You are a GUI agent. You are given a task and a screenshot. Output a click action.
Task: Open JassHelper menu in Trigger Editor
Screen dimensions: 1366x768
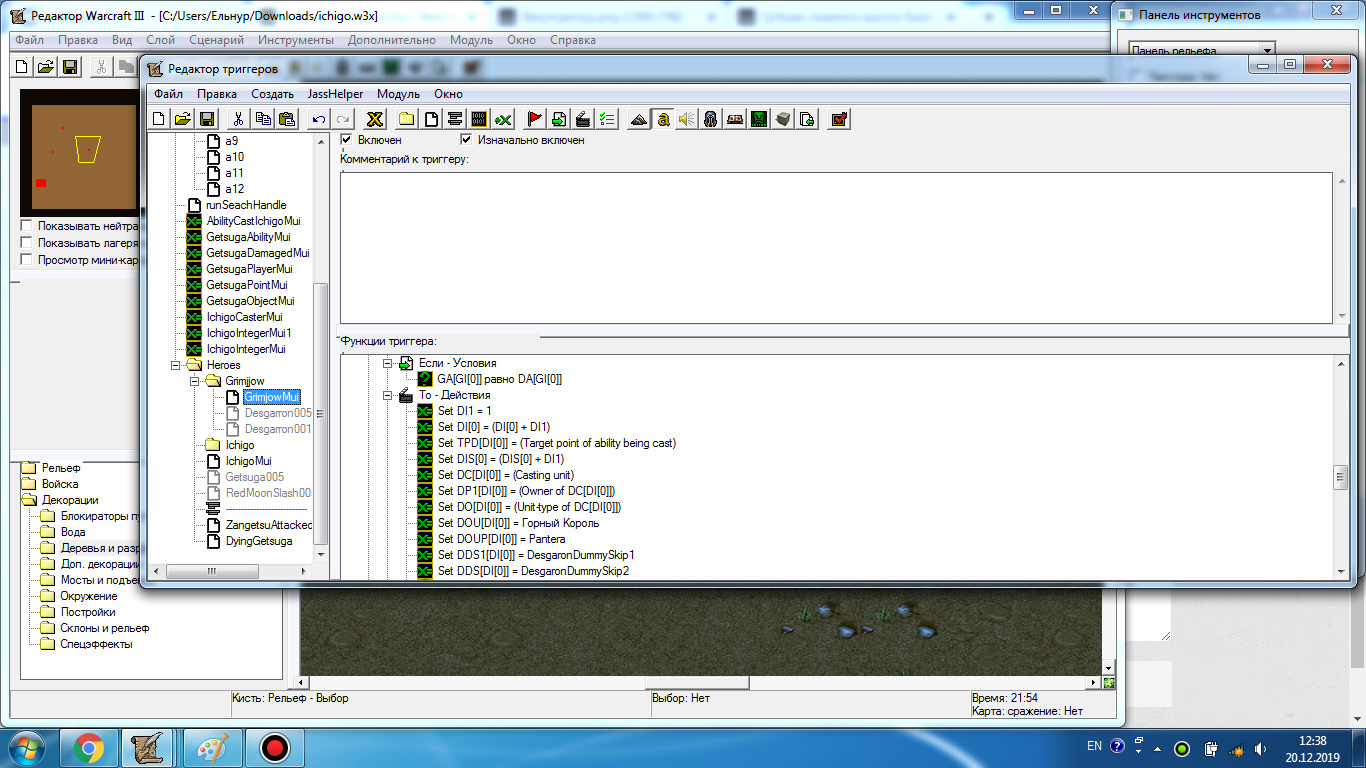335,94
